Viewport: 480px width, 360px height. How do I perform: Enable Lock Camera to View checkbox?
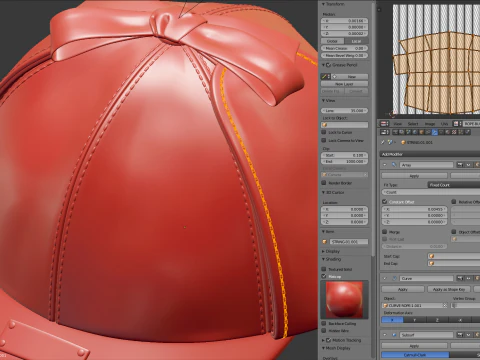point(324,140)
